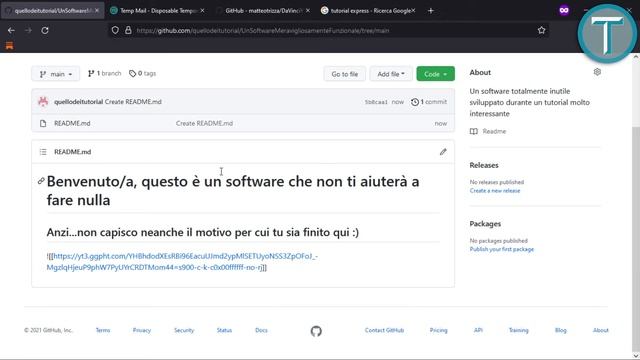The width and height of the screenshot is (640, 360).
Task: Open the Create README.md message in file row
Action: (204, 123)
